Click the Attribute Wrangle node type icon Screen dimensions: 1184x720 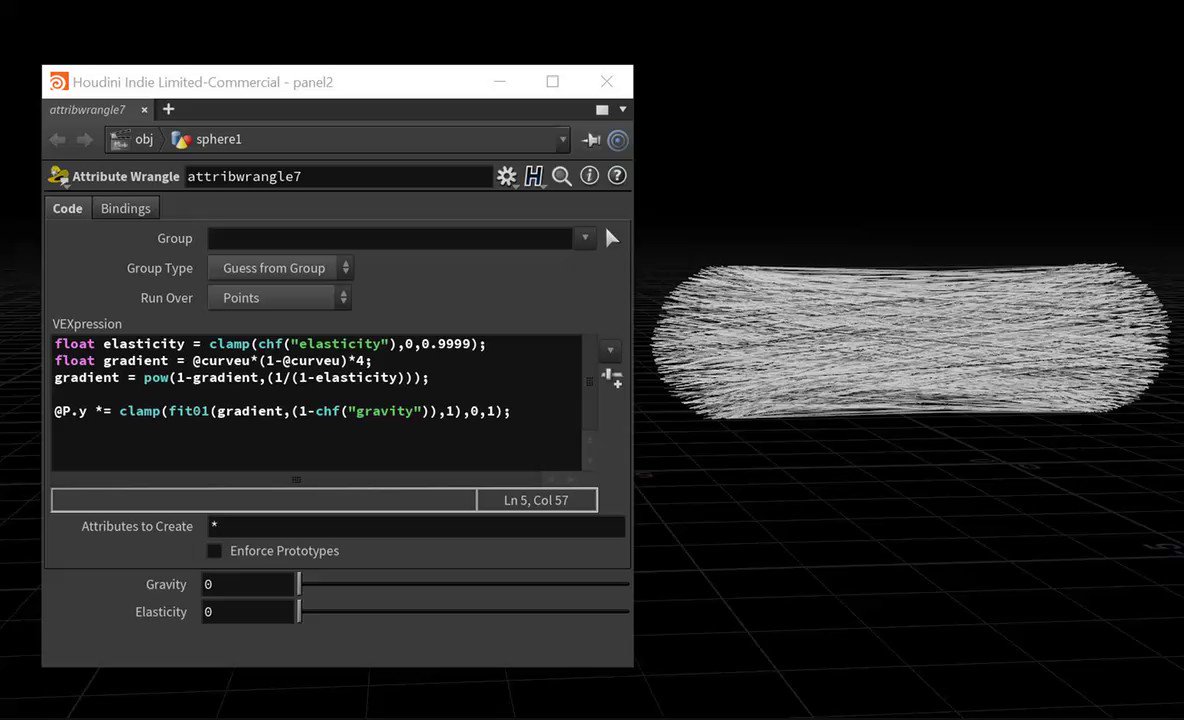pyautogui.click(x=58, y=177)
